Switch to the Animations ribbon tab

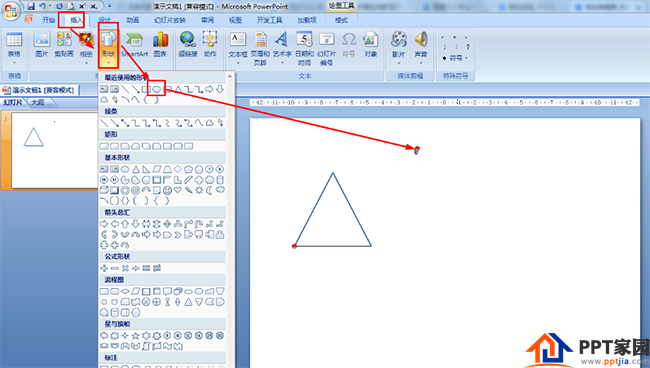pos(133,20)
